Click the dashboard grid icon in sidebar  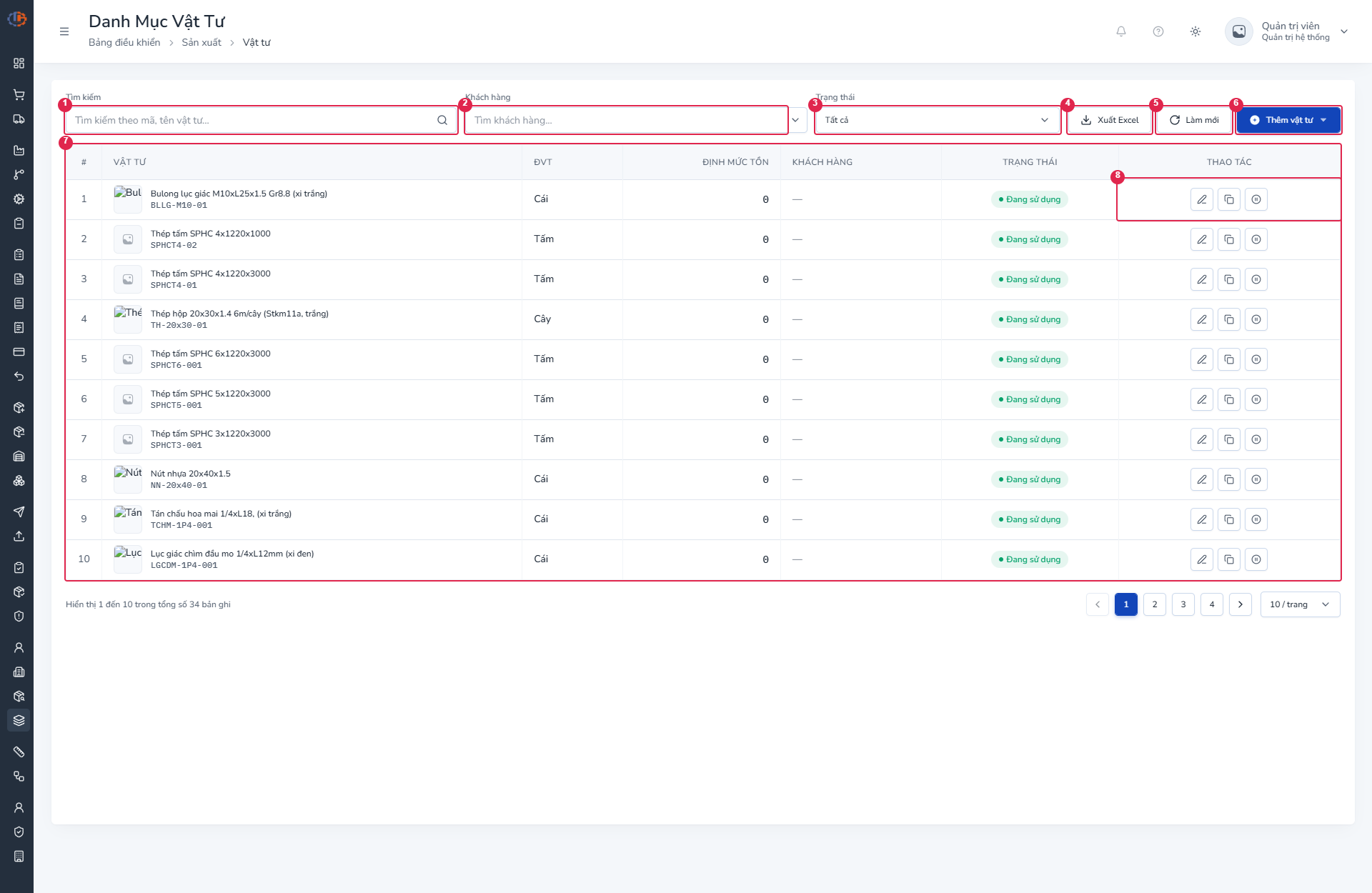[19, 64]
